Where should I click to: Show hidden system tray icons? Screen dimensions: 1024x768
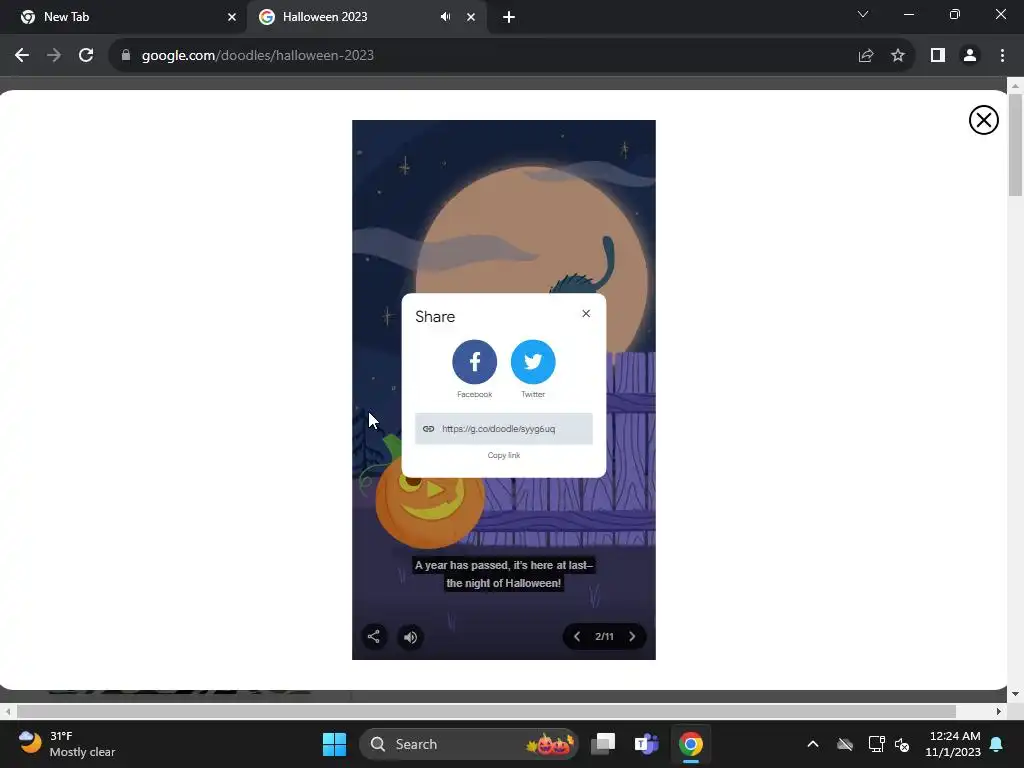(813, 744)
